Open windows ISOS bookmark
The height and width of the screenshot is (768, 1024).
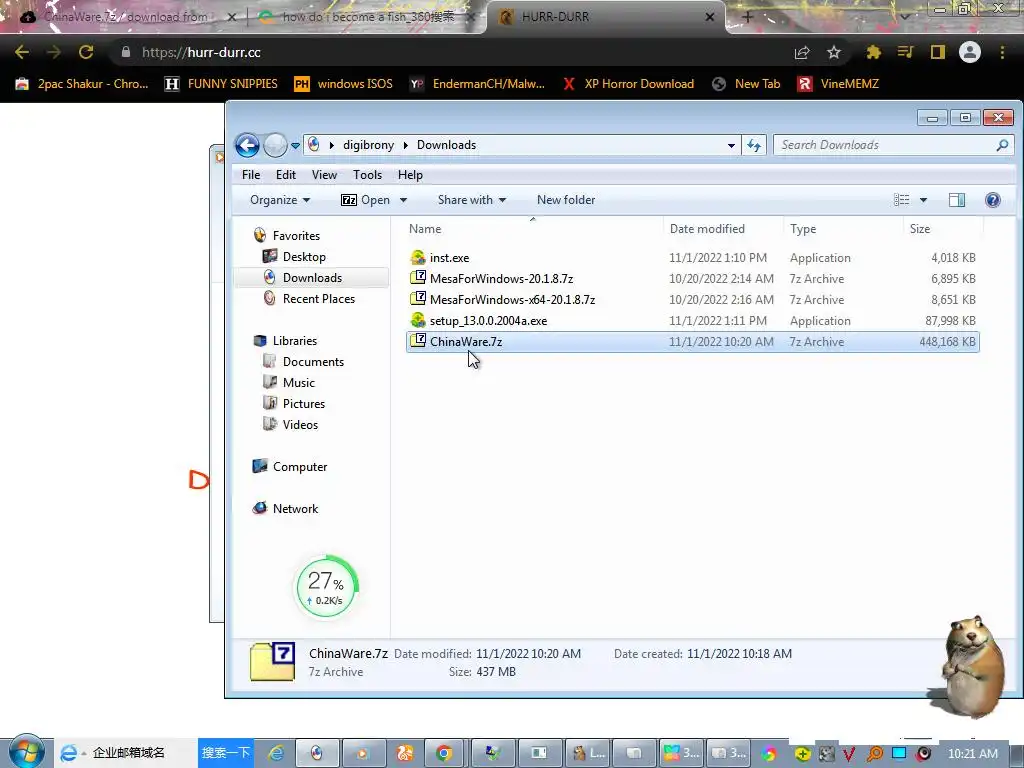click(x=344, y=84)
